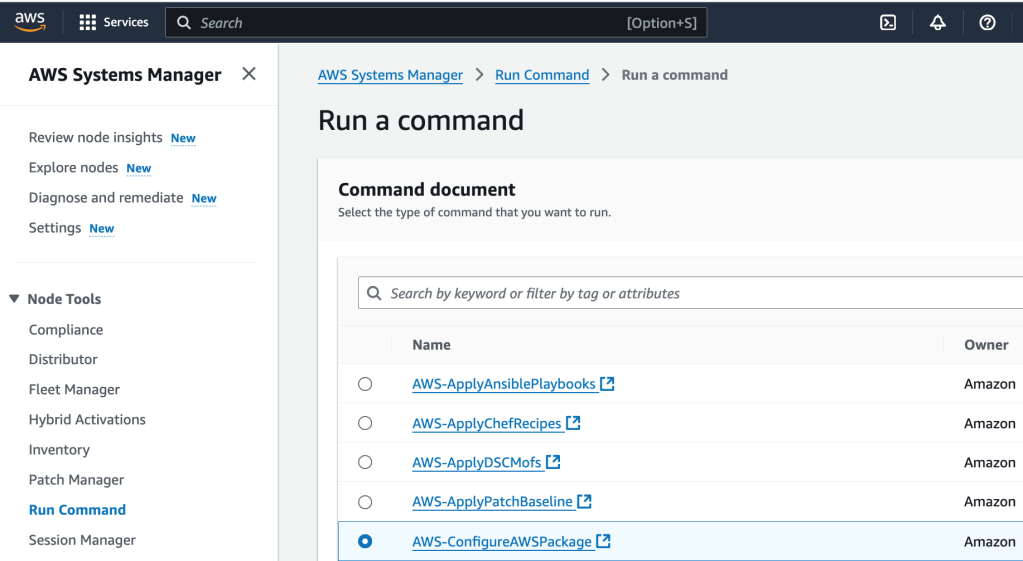Collapse the Node Tools section
Image resolution: width=1023 pixels, height=561 pixels.
coord(14,299)
